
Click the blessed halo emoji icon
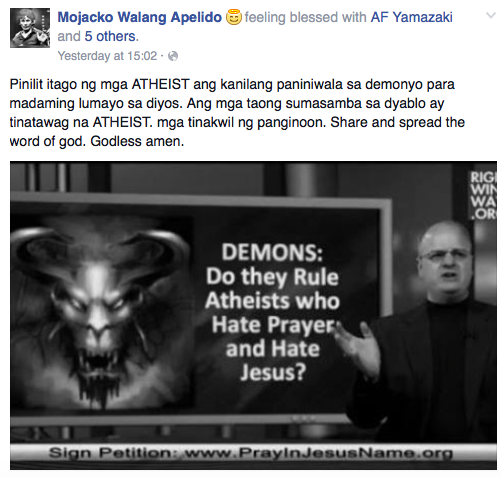click(x=233, y=17)
